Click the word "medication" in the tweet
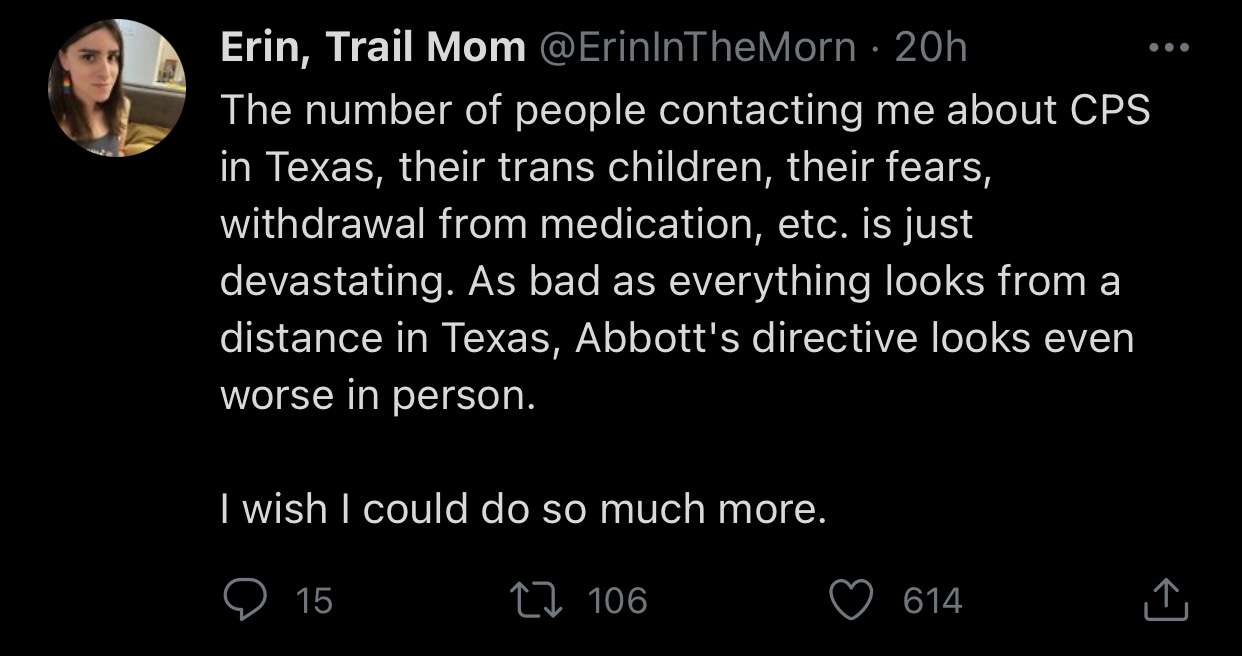 pyautogui.click(x=646, y=224)
